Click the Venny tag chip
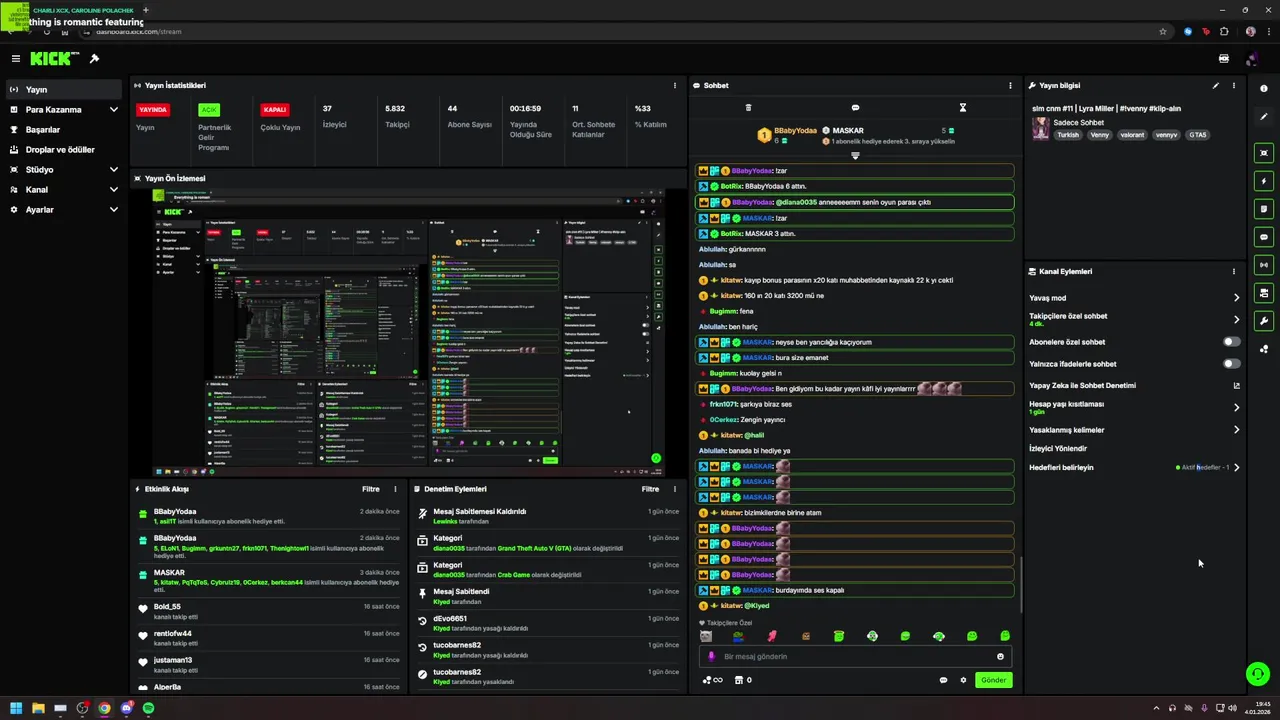This screenshot has width=1280, height=720. [x=1100, y=135]
